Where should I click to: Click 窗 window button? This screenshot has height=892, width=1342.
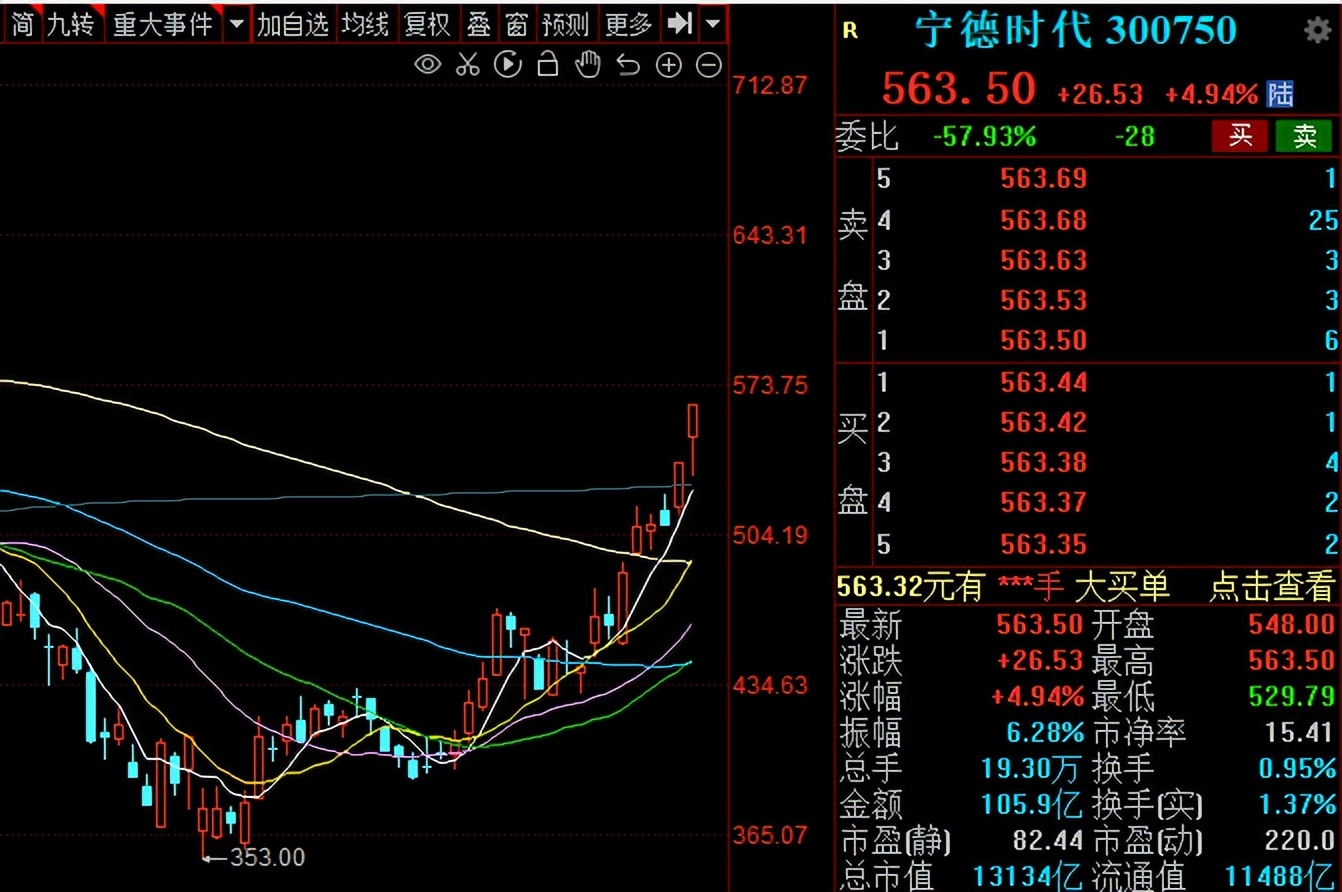point(516,23)
